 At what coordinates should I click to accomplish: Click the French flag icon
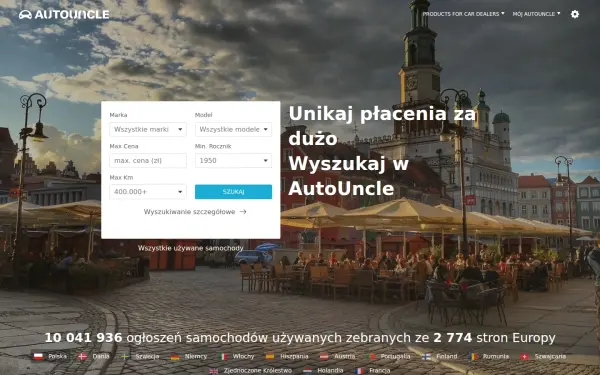[x=360, y=371]
